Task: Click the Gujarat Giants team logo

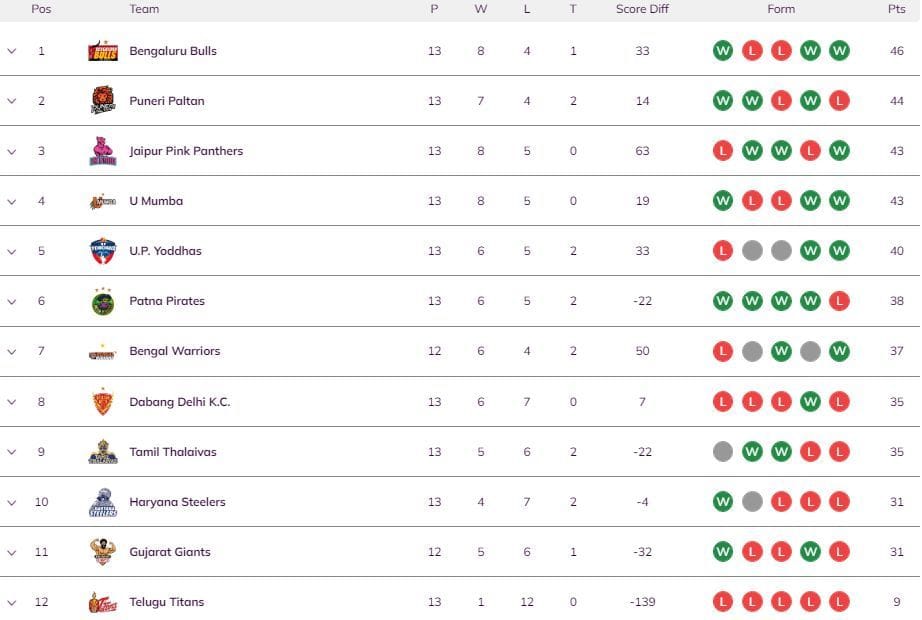Action: (x=103, y=552)
